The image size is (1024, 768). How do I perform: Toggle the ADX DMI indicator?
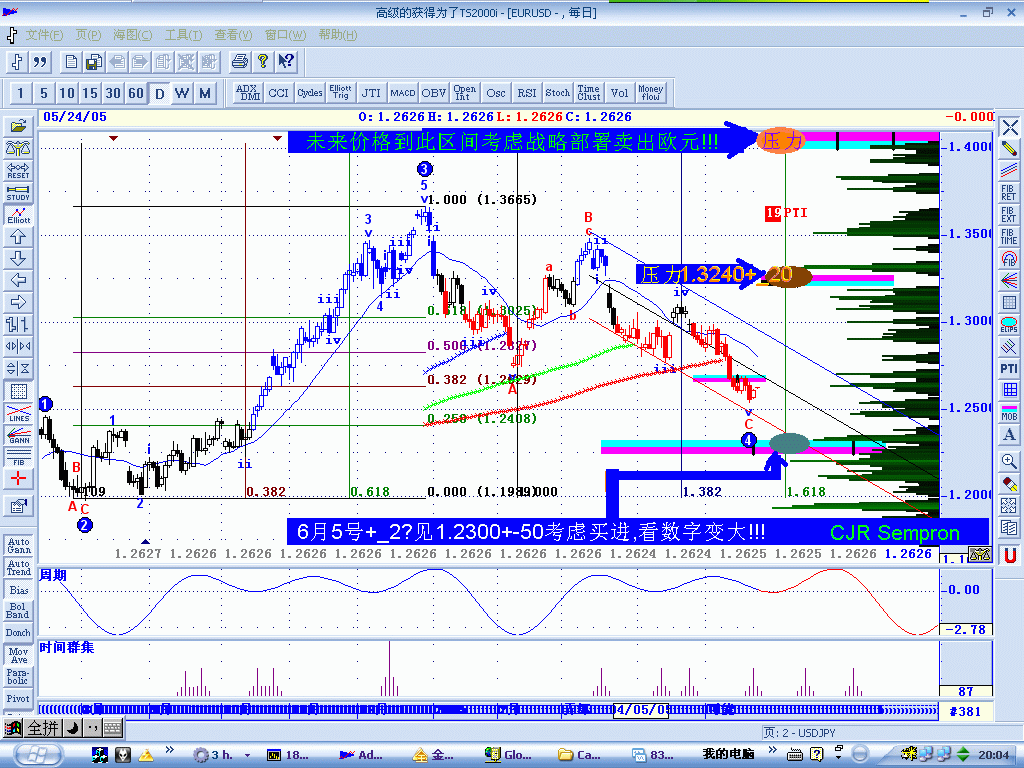tap(248, 93)
